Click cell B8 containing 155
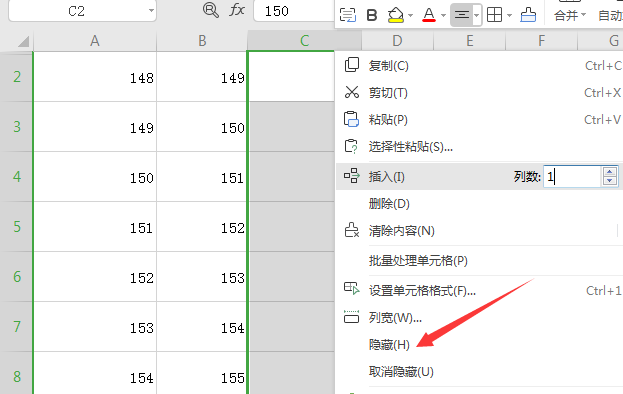 202,373
